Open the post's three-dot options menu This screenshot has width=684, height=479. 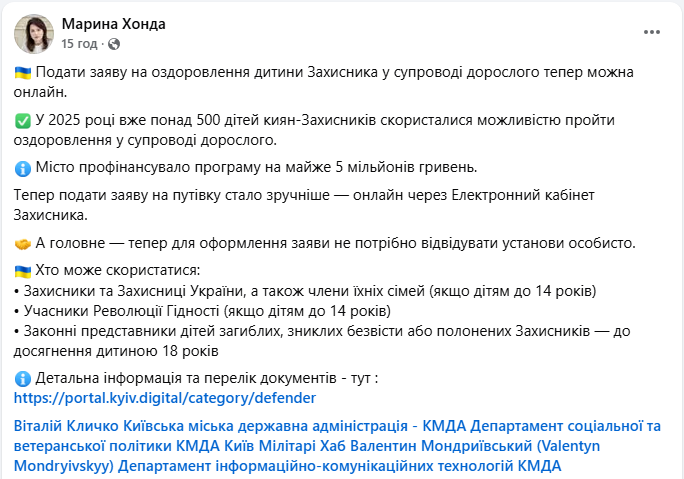(x=651, y=32)
